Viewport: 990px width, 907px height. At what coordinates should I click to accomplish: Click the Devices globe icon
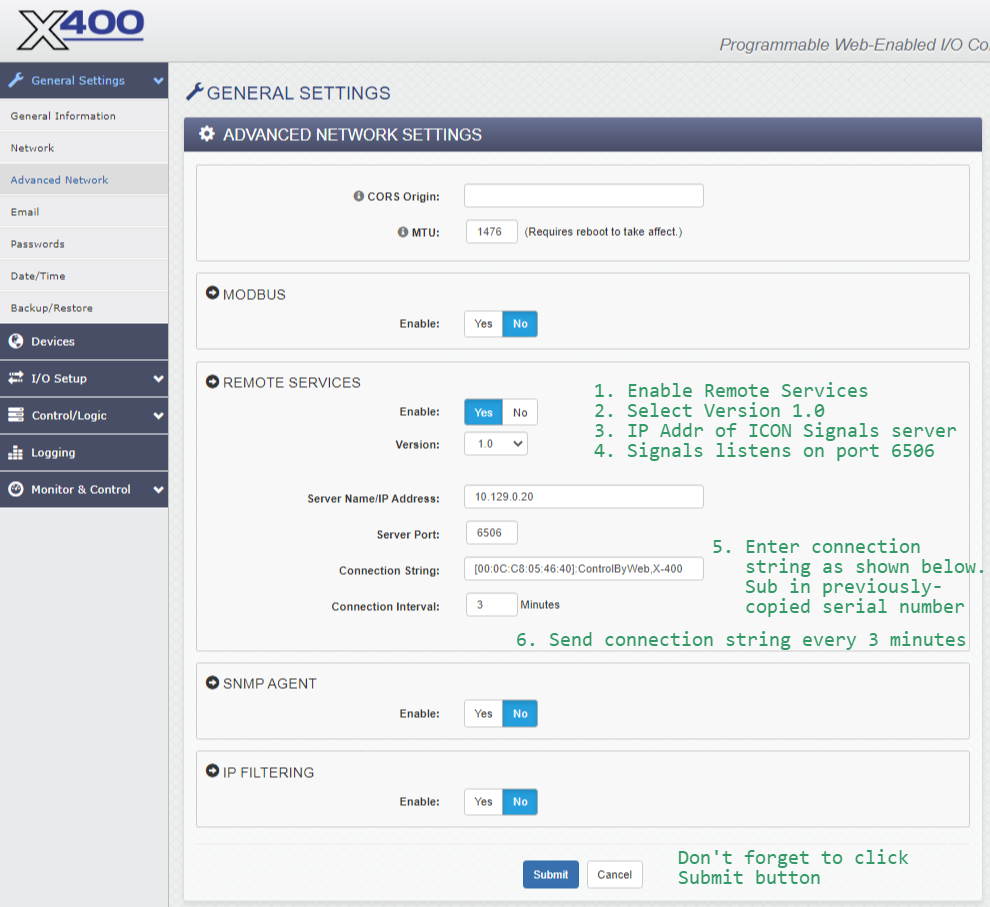point(16,342)
